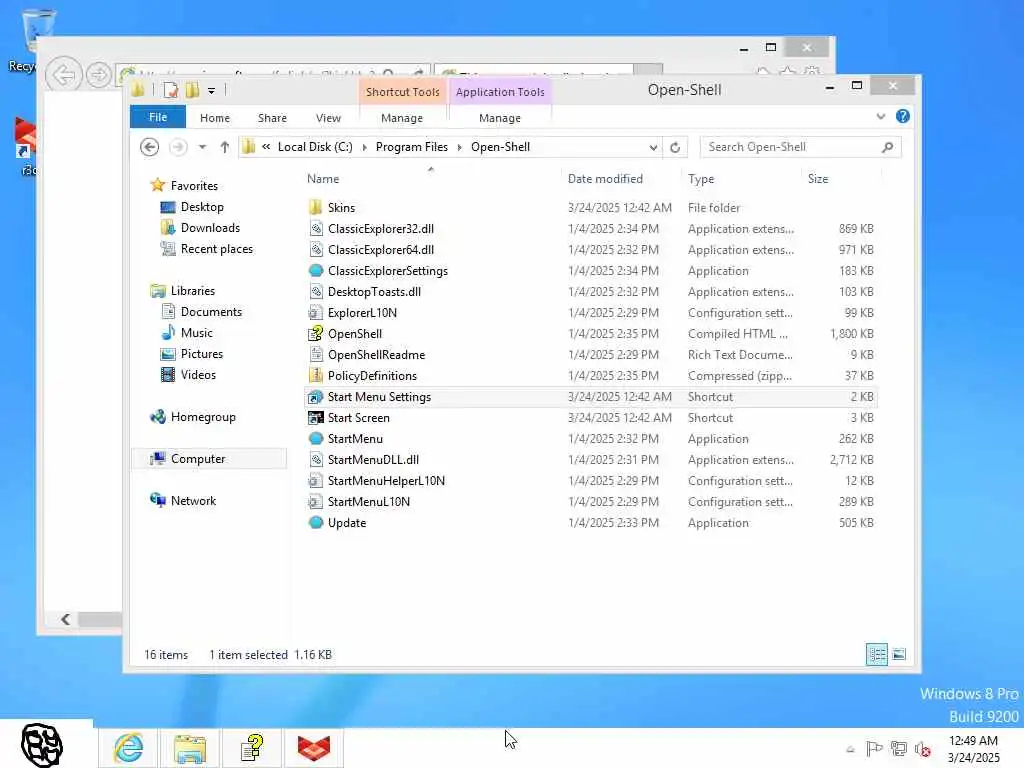1024x768 pixels.
Task: Click the Open-Shell start button
Action: [42, 744]
